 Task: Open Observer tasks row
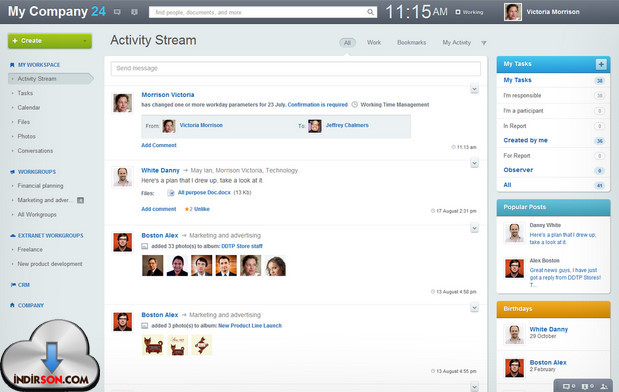tap(553, 170)
